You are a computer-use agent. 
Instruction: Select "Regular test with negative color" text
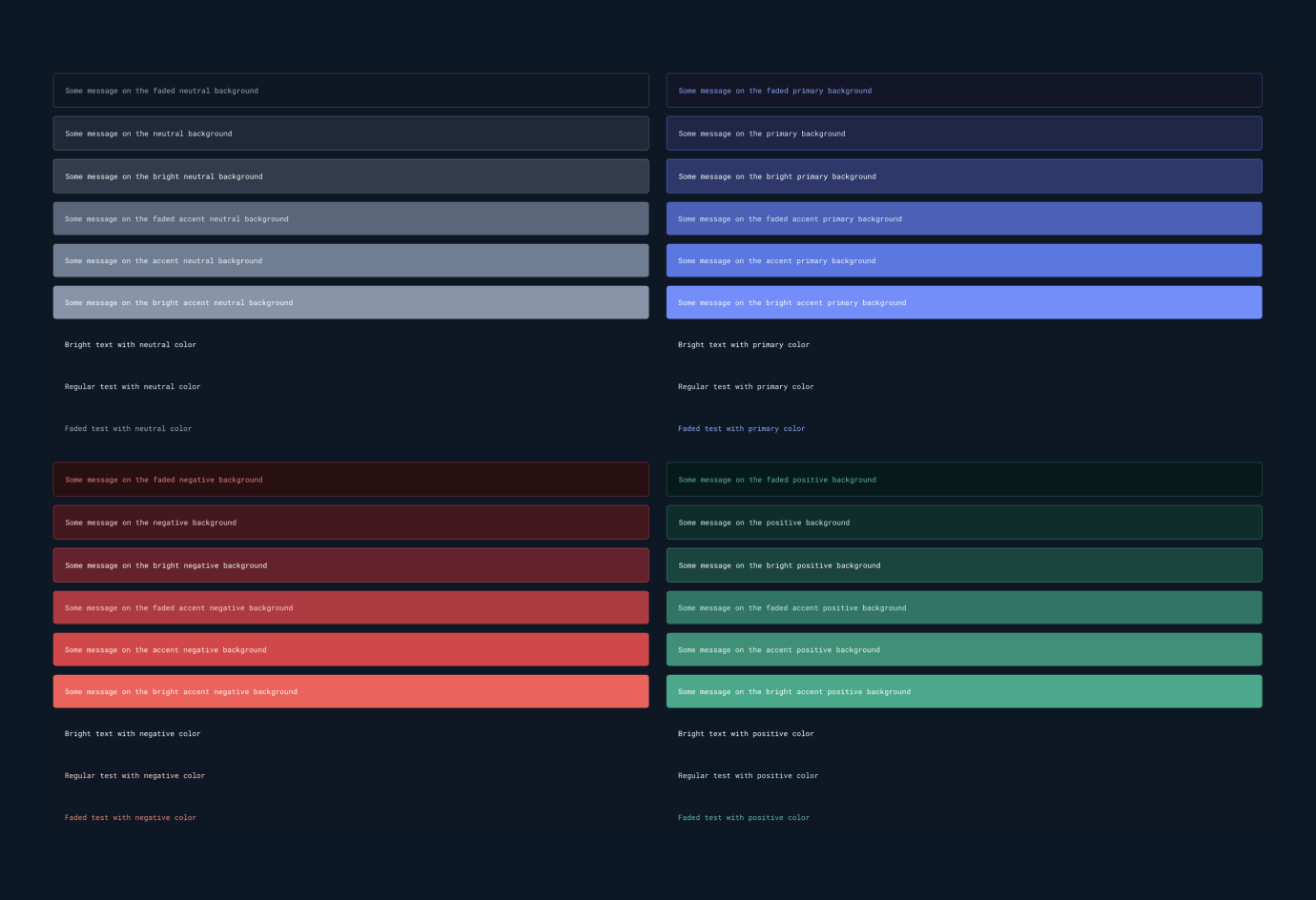pyautogui.click(x=135, y=776)
